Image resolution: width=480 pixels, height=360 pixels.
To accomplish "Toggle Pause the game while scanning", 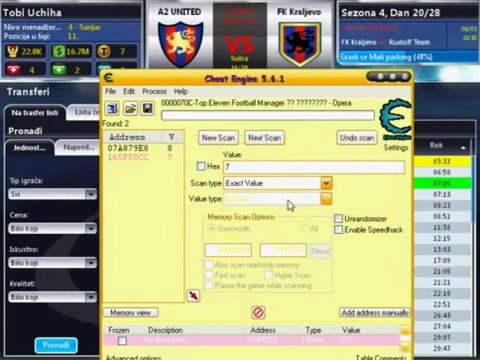I will [x=209, y=285].
